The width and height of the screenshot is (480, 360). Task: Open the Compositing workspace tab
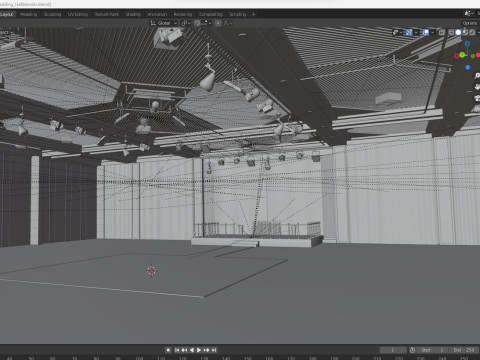[x=211, y=14]
